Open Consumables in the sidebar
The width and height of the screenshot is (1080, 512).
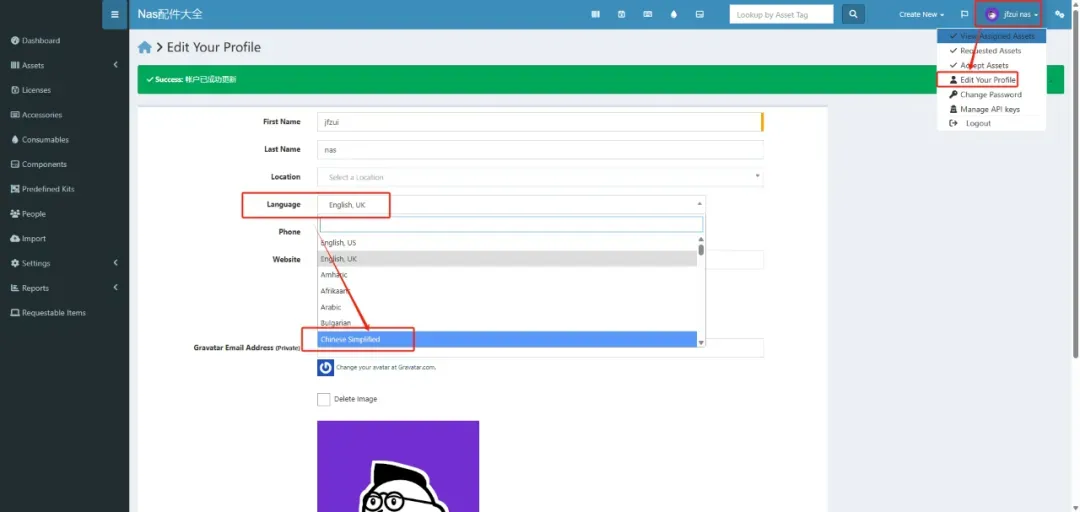pyautogui.click(x=40, y=140)
